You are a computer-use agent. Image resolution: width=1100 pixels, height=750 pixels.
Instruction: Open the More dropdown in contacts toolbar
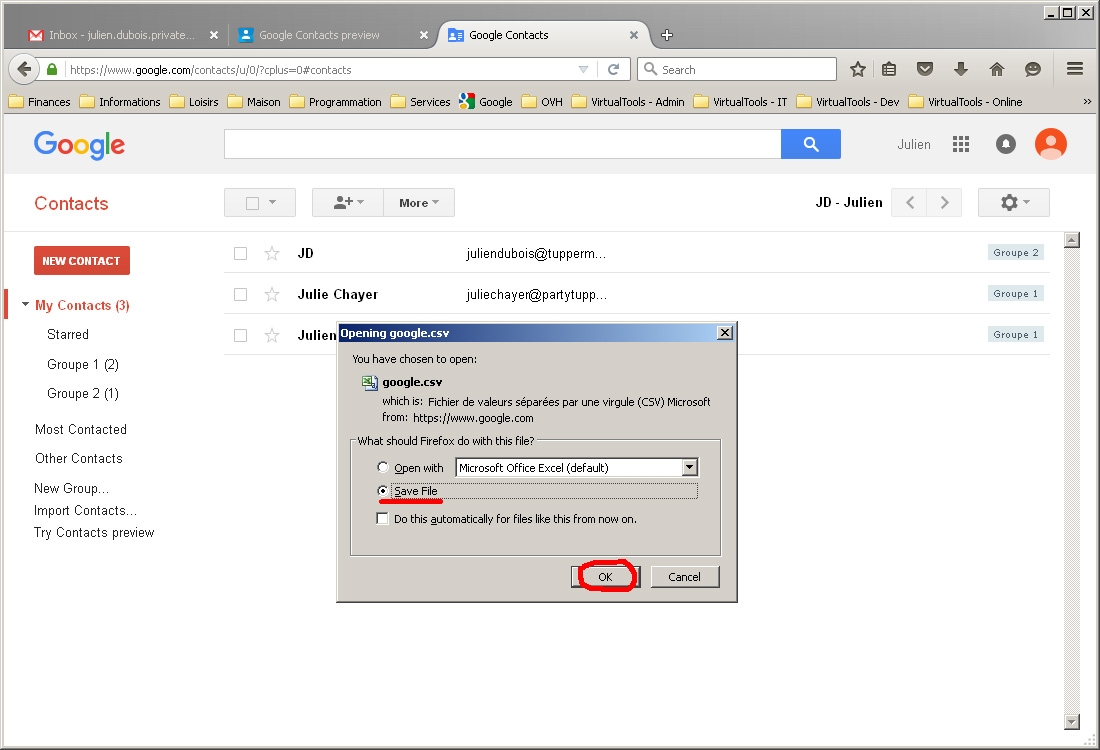(419, 203)
